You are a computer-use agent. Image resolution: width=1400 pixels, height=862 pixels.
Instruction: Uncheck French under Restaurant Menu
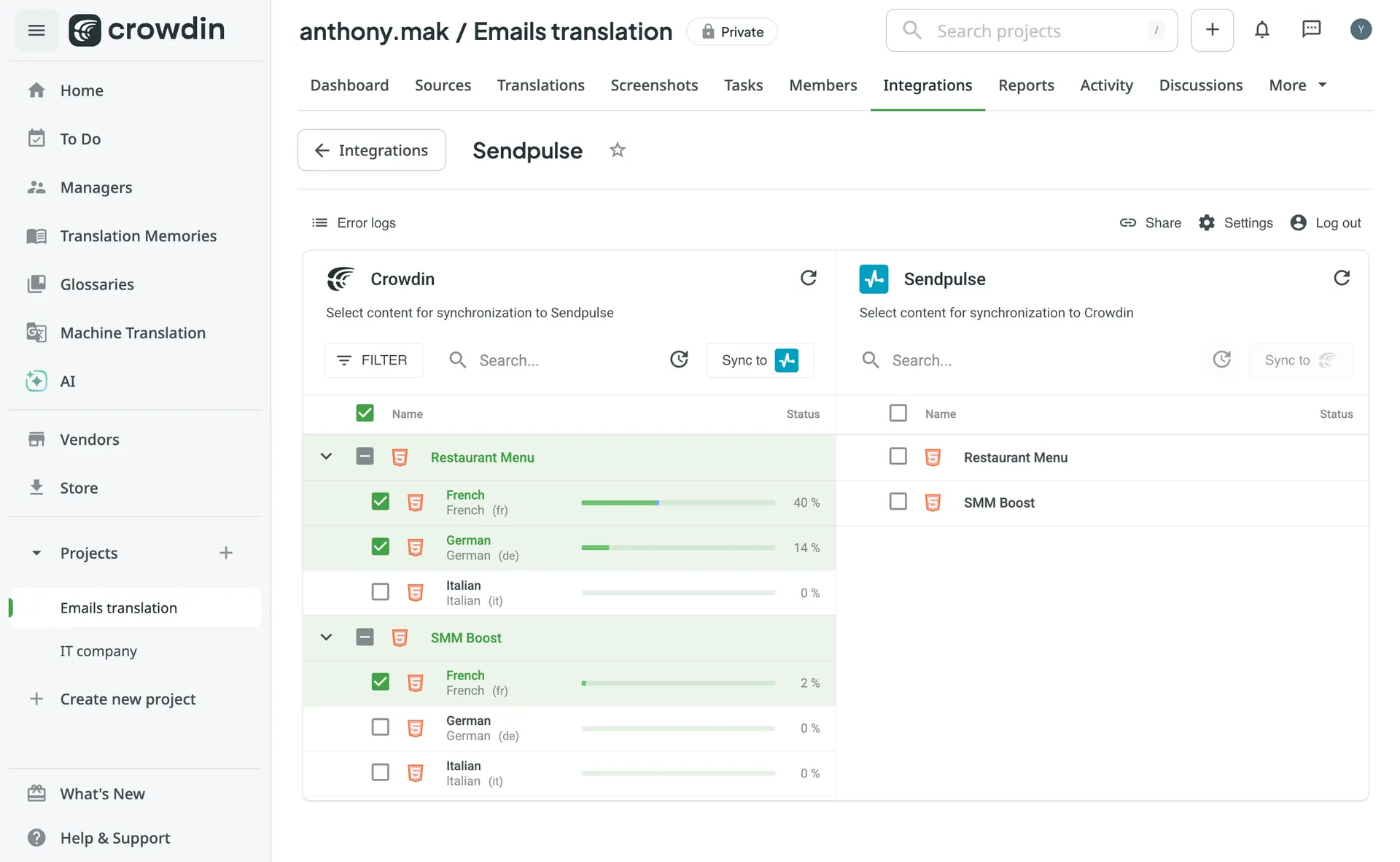pyautogui.click(x=380, y=502)
